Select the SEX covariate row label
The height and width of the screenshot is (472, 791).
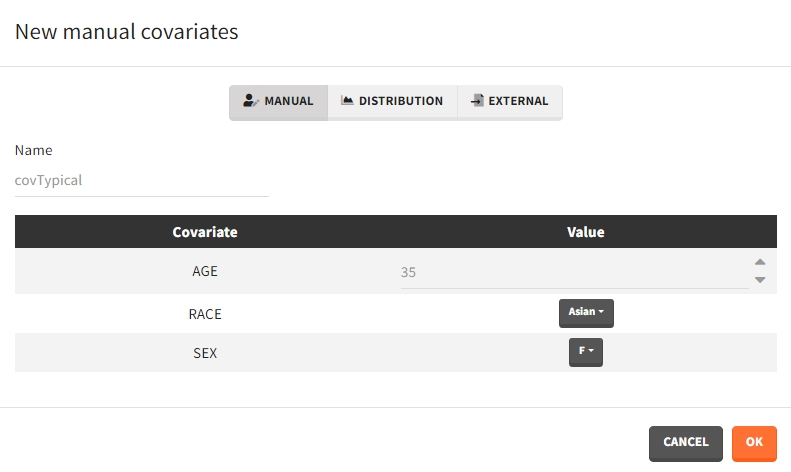(205, 353)
